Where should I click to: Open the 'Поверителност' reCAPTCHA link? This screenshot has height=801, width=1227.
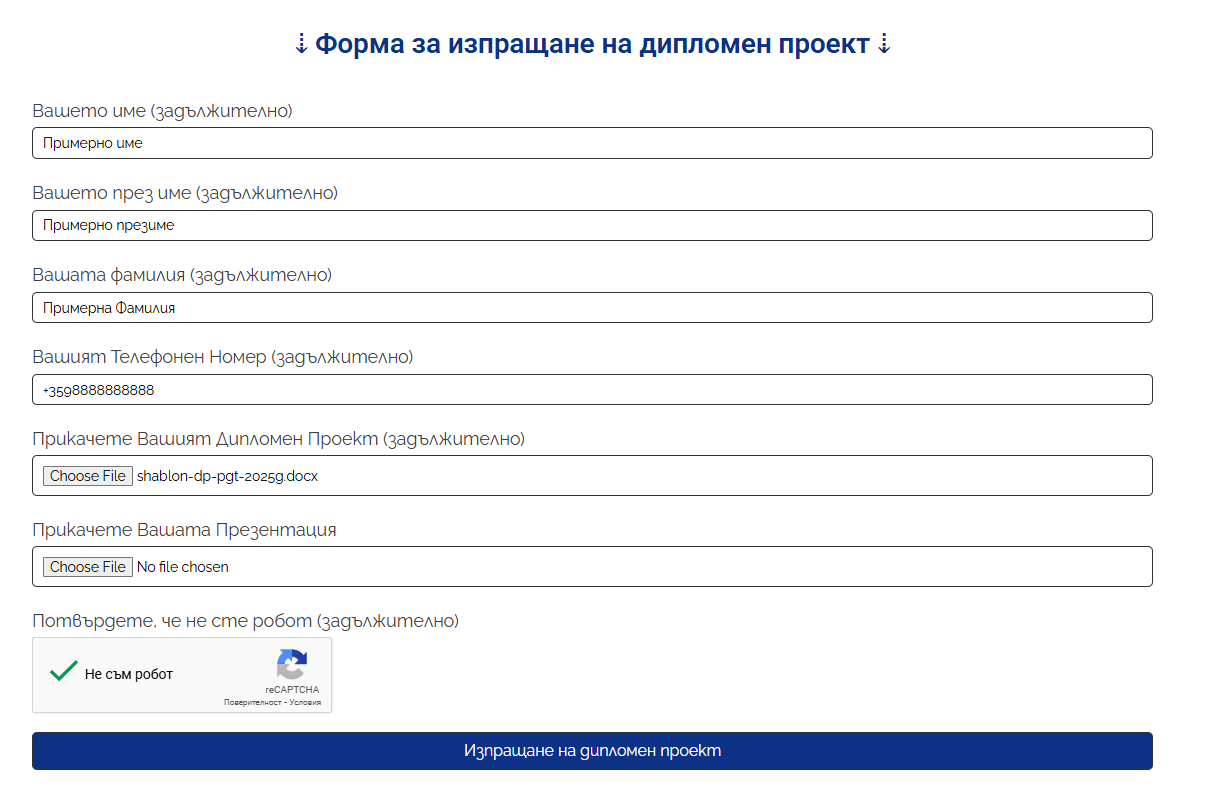click(252, 703)
